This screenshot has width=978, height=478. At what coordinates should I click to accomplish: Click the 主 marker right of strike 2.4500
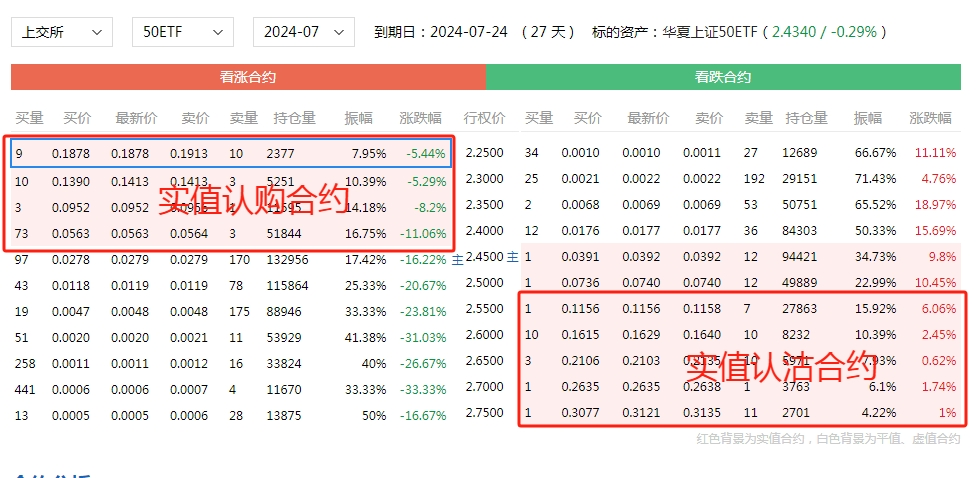click(x=512, y=256)
